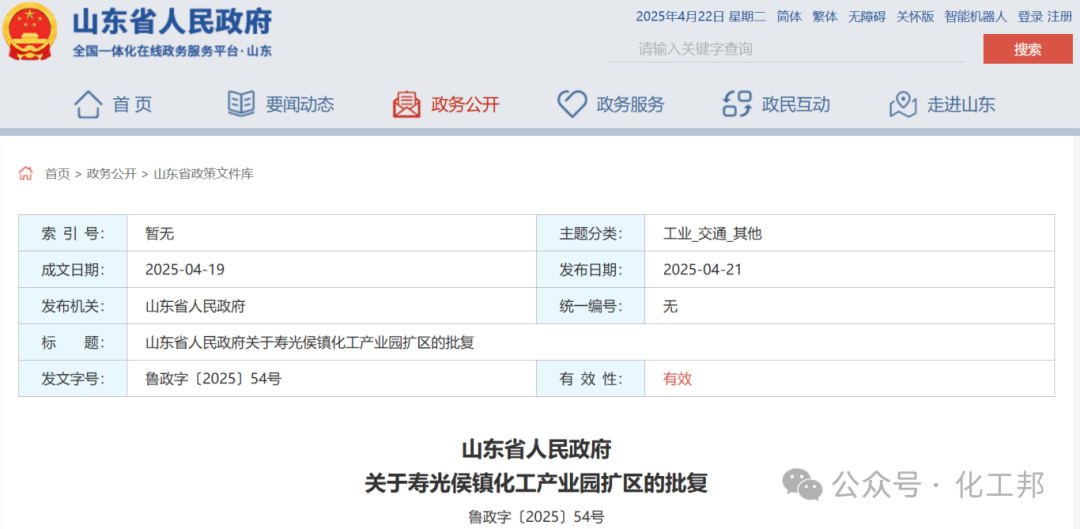Screen dimensions: 1080x529
Task: Open the 智能机器人 assistant
Action: (x=975, y=16)
